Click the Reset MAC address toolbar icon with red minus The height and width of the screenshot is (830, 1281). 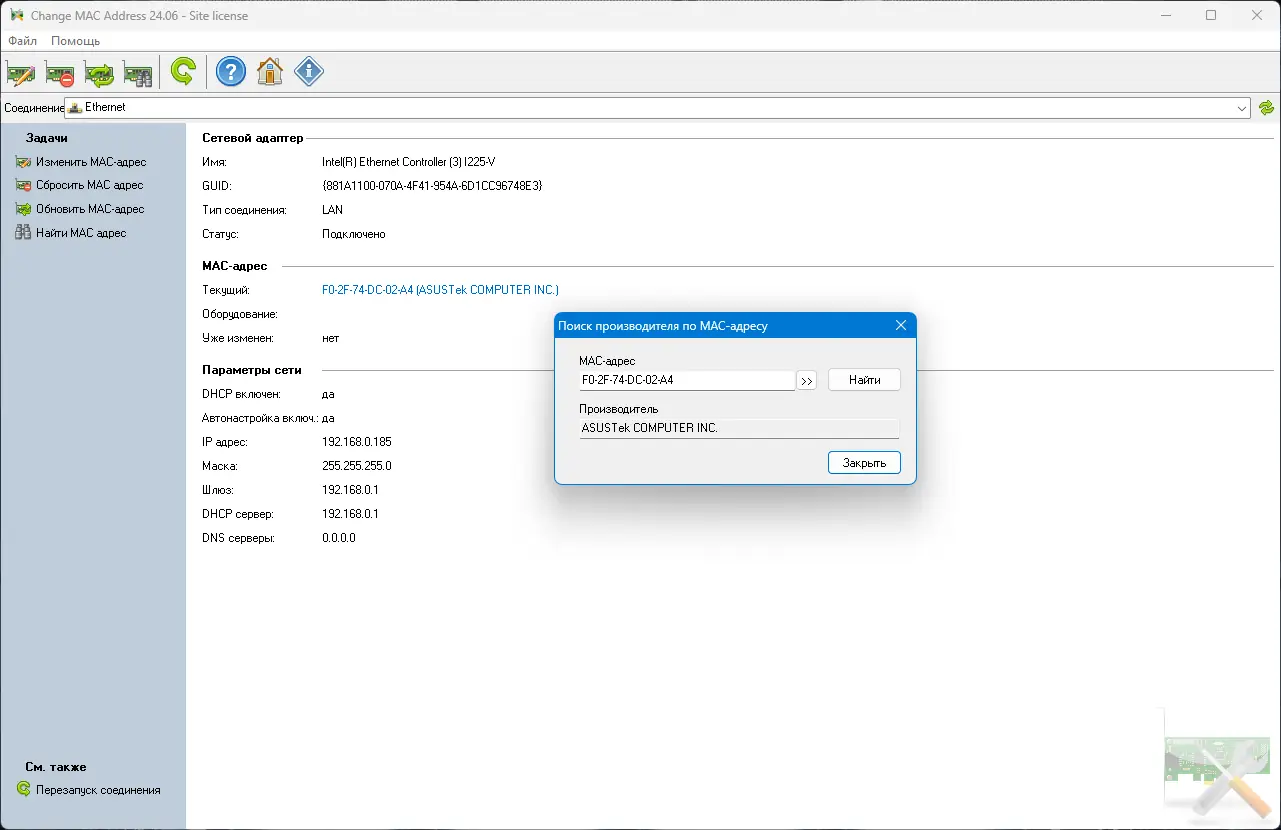[60, 73]
